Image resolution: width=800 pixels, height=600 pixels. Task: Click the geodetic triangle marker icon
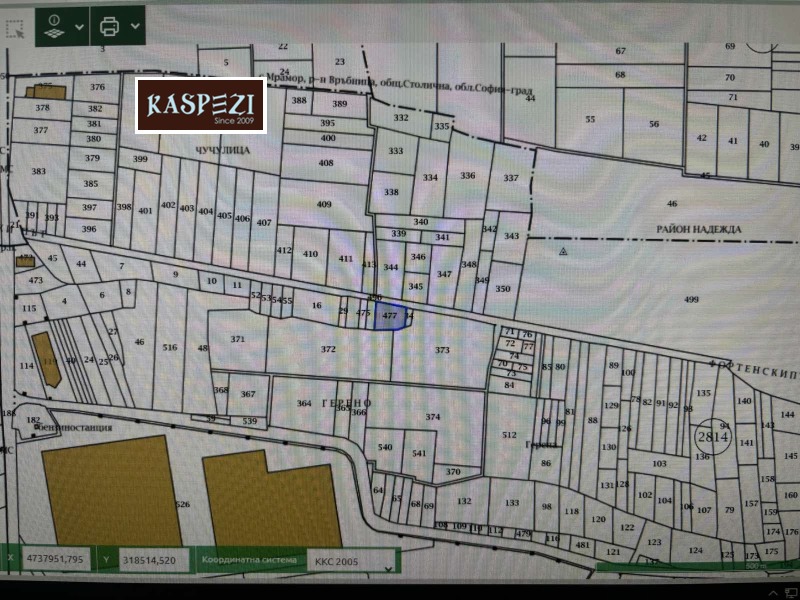point(563,251)
